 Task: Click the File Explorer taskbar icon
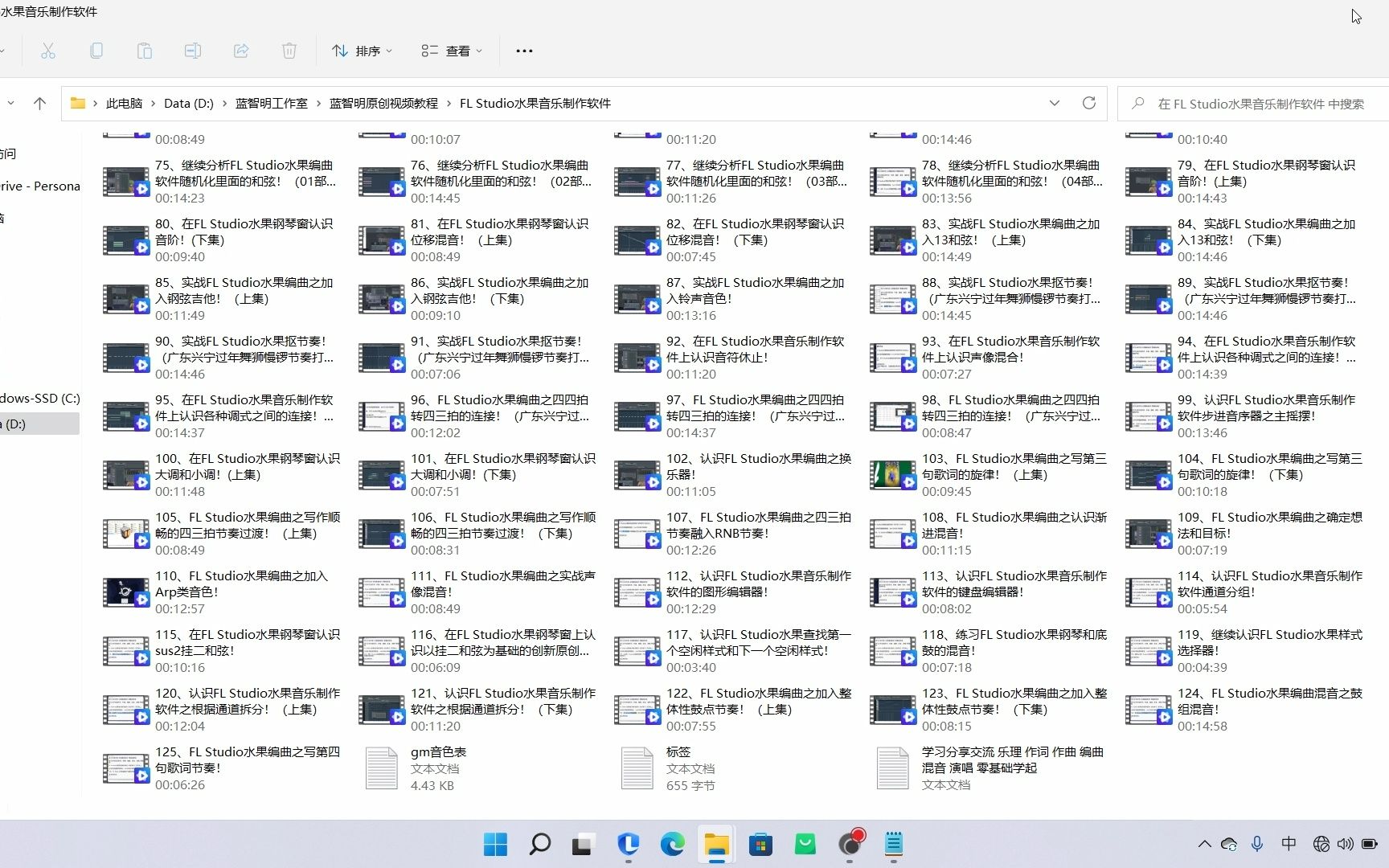point(716,844)
